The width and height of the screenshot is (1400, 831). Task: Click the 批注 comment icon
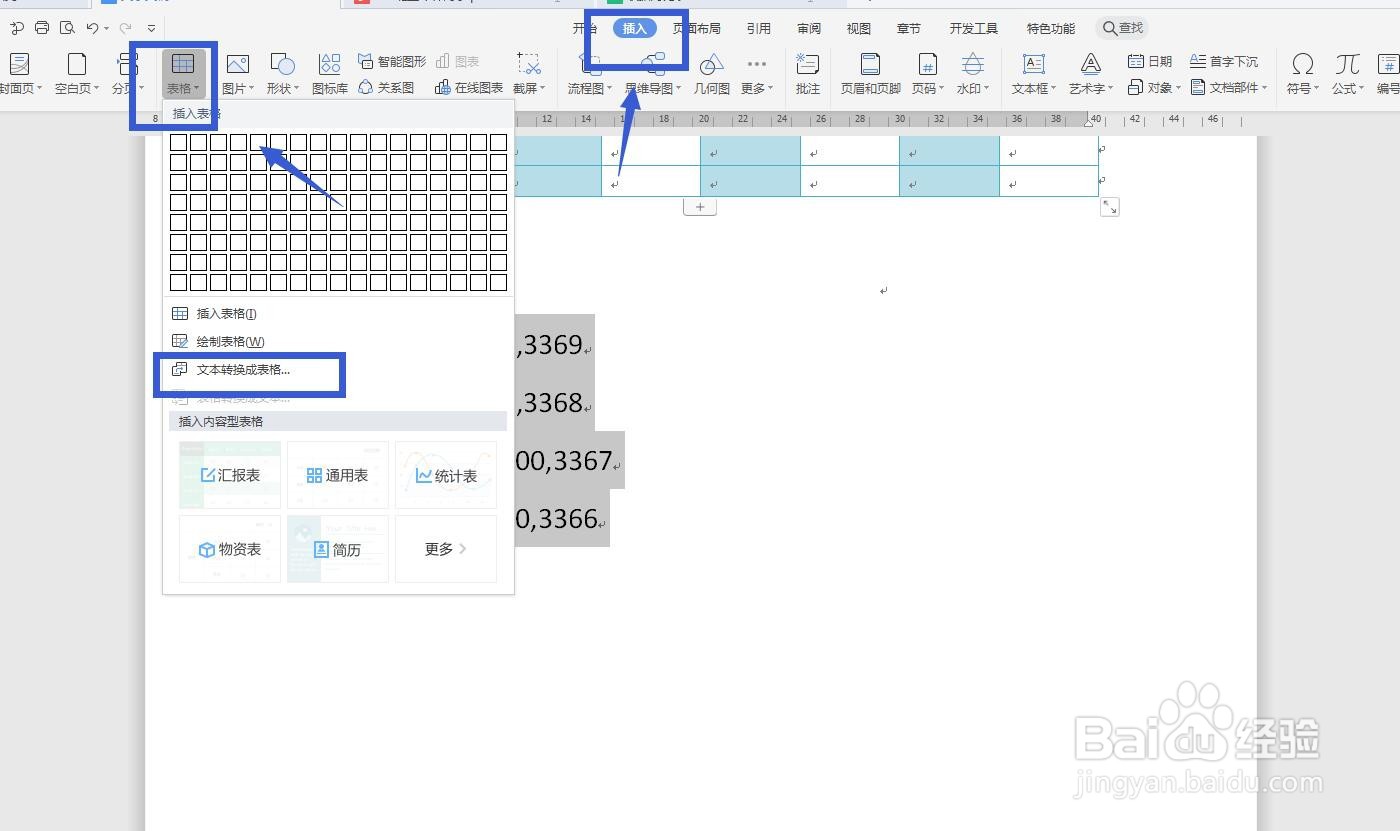click(808, 73)
